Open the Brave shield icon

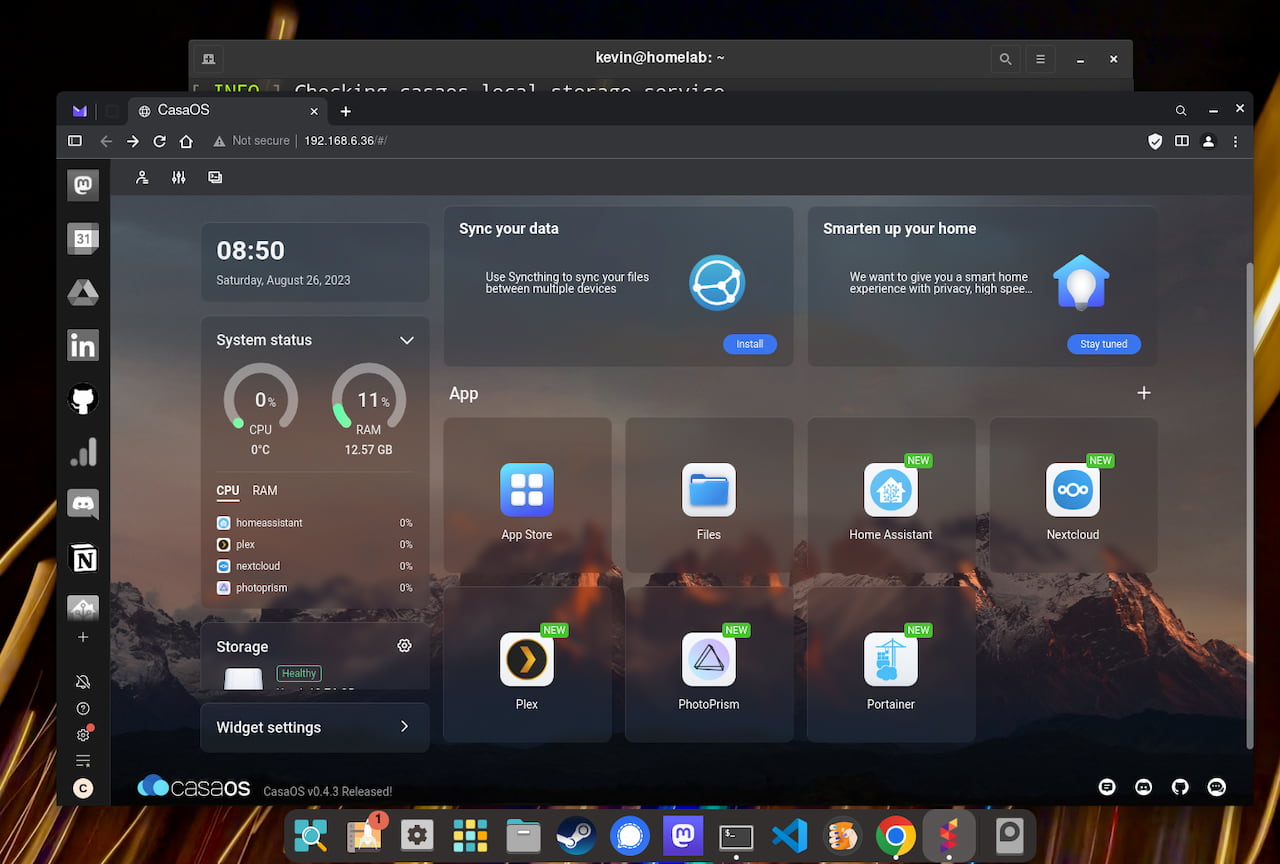(x=1155, y=141)
